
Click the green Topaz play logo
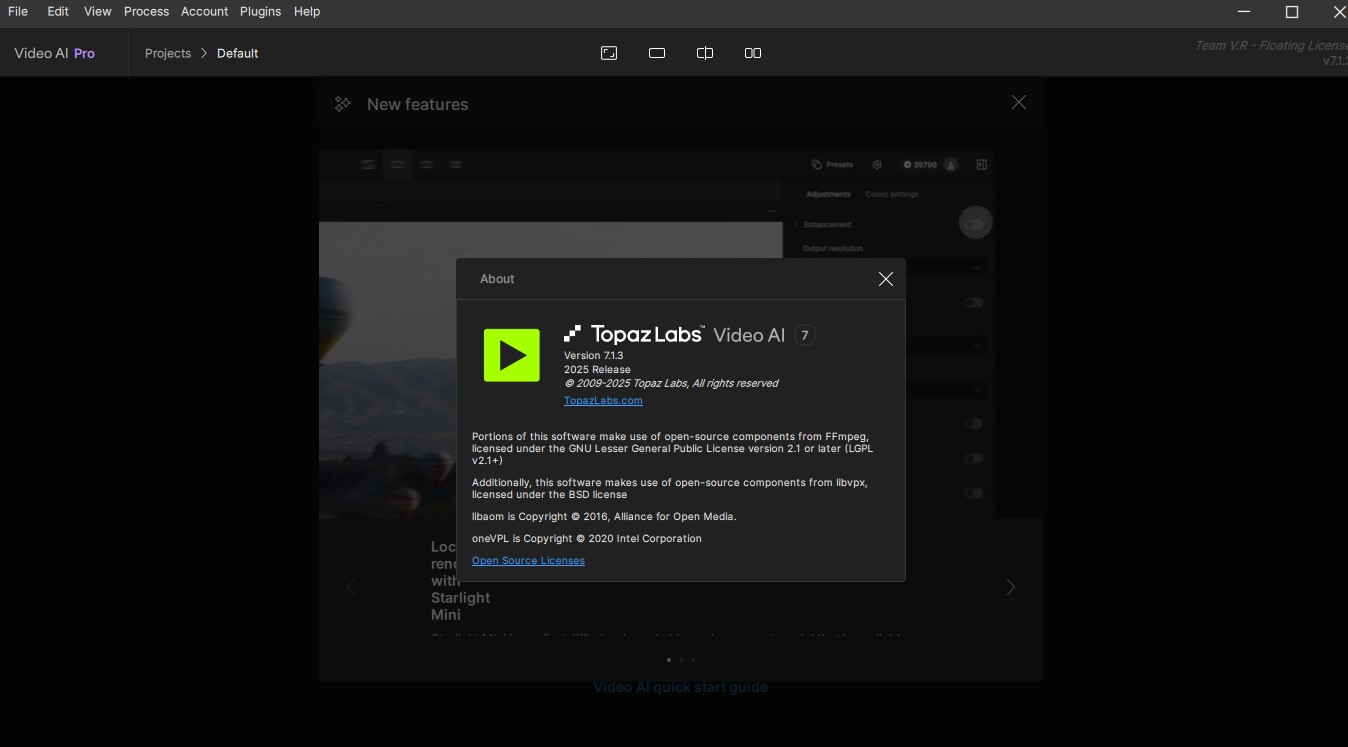click(x=511, y=355)
